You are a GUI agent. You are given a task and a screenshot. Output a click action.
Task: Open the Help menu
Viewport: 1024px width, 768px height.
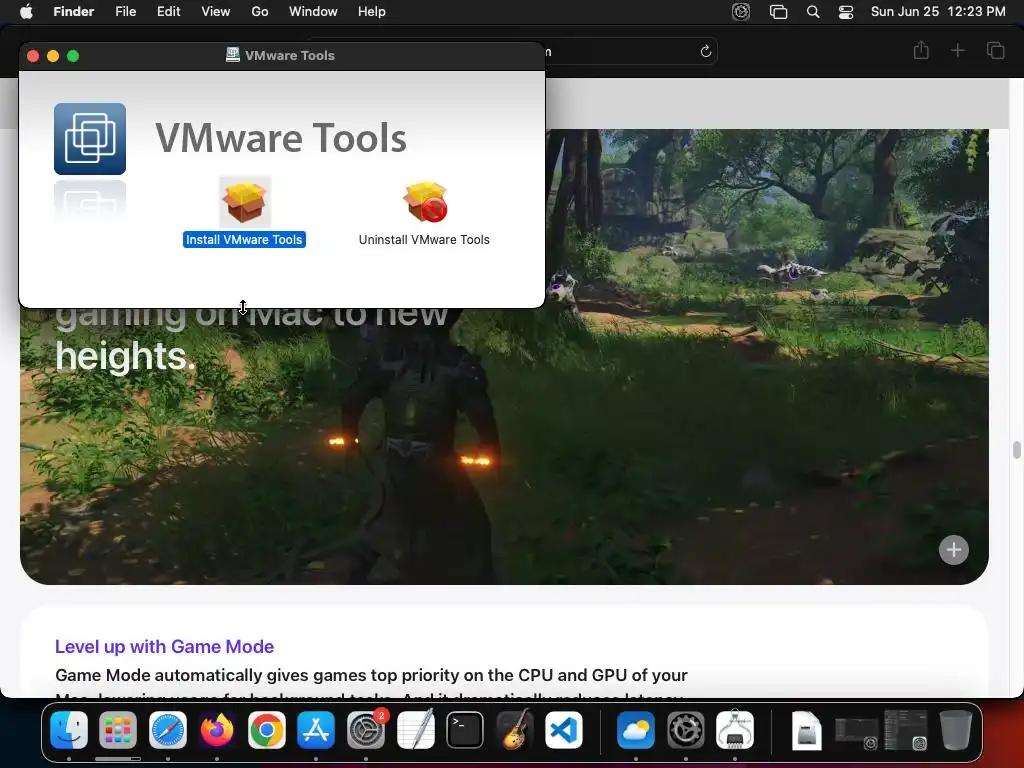click(372, 12)
